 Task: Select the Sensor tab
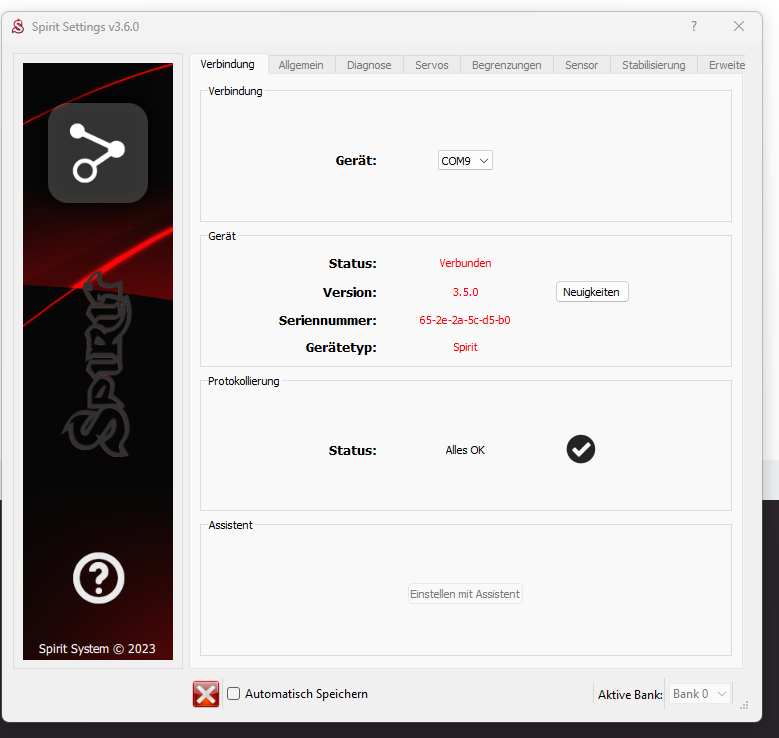(581, 65)
